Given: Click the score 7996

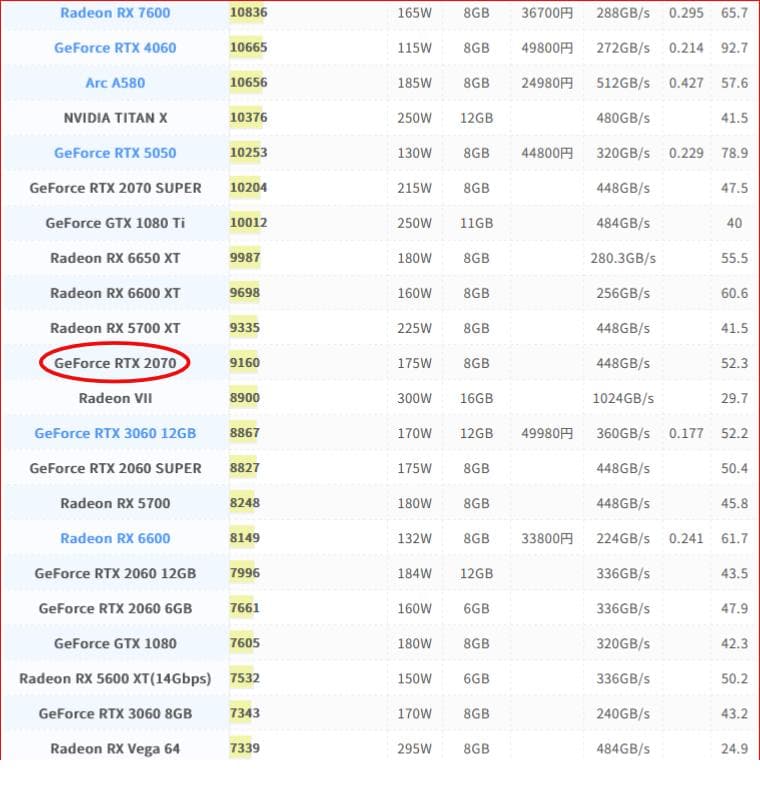Looking at the screenshot, I should point(245,573).
